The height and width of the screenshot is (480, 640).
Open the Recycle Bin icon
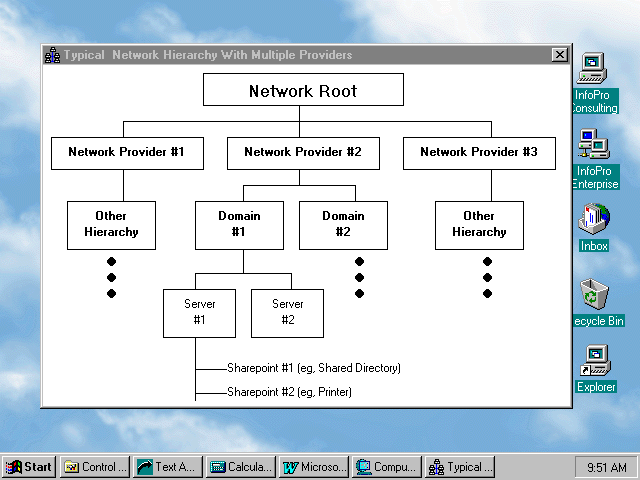click(x=594, y=296)
